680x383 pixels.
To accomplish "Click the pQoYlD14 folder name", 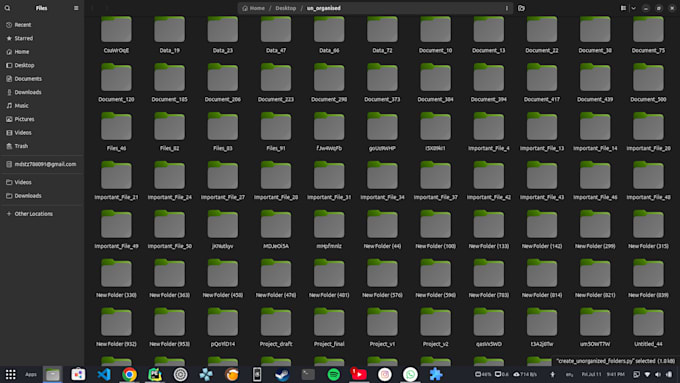I will pos(223,344).
